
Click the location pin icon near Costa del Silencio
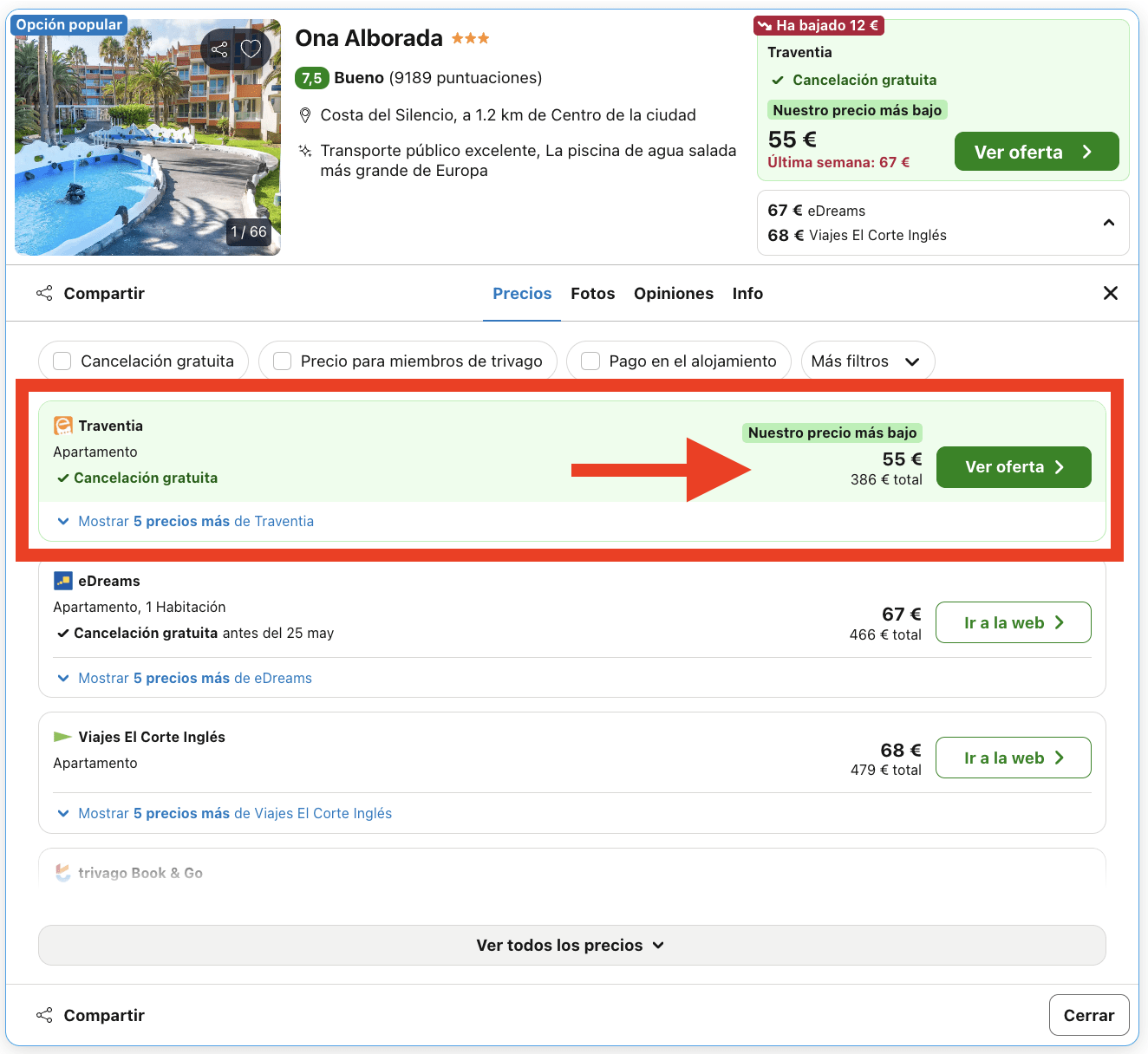pyautogui.click(x=305, y=114)
